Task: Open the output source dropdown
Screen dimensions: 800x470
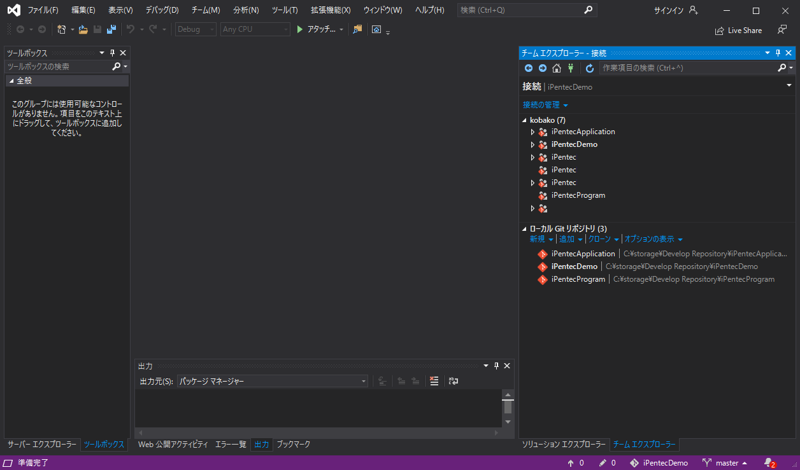Action: [363, 381]
